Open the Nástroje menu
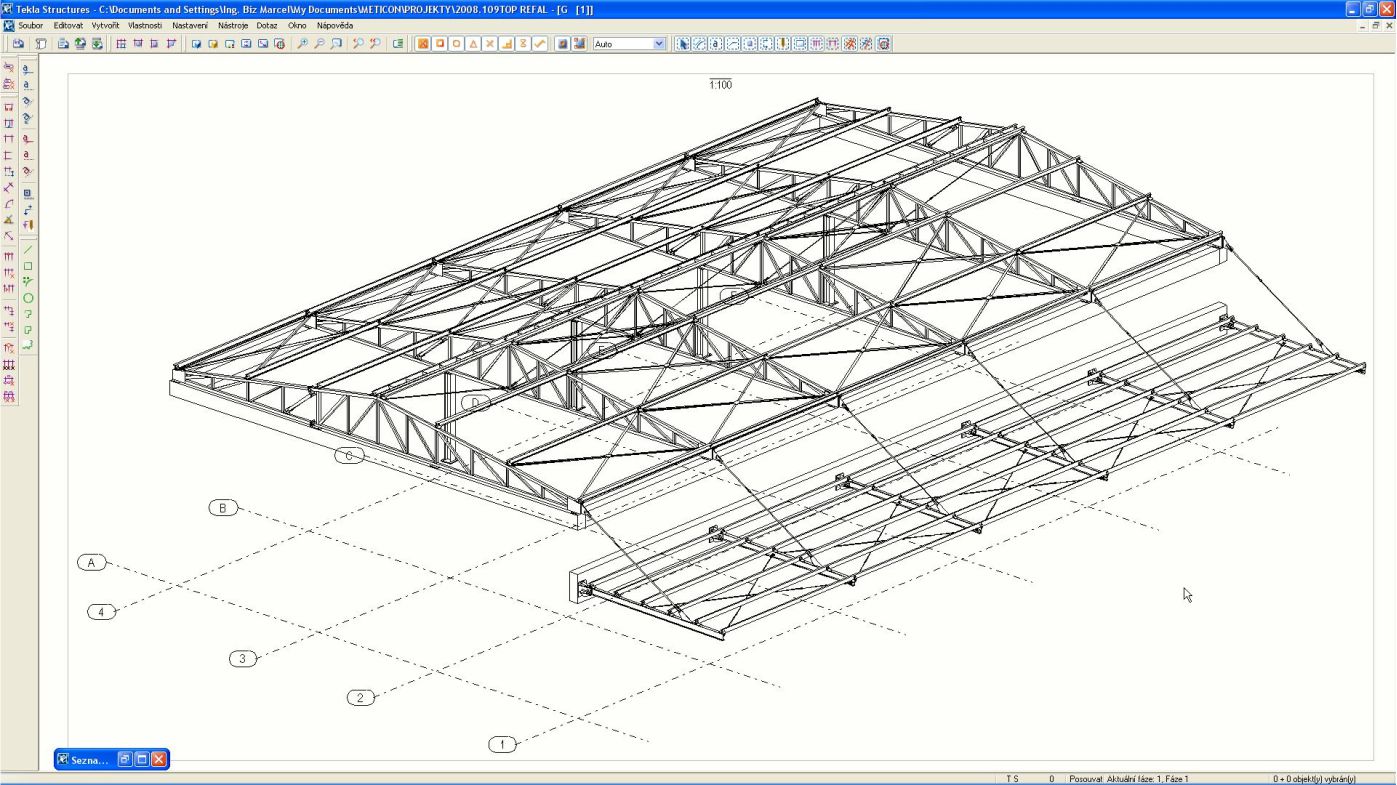This screenshot has height=785, width=1397. tap(232, 25)
